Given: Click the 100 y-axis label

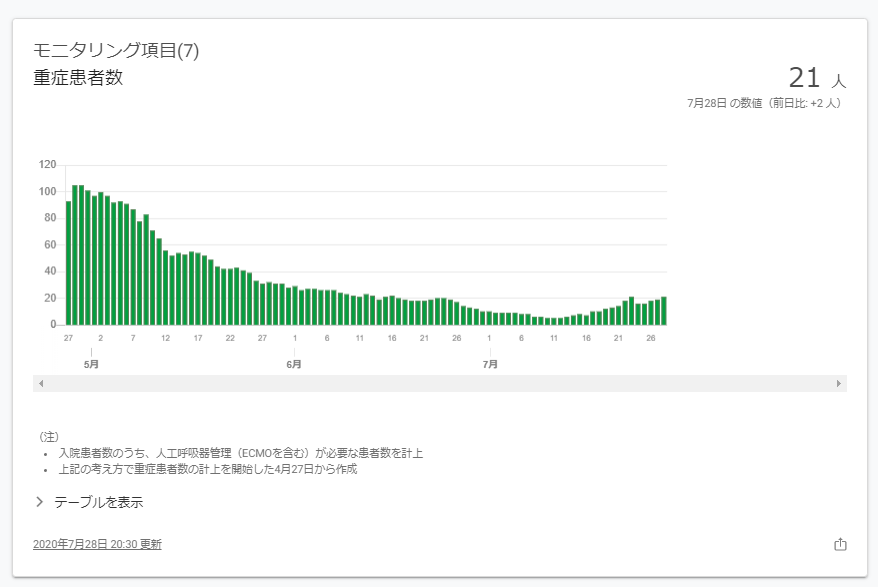Looking at the screenshot, I should click(x=48, y=192).
